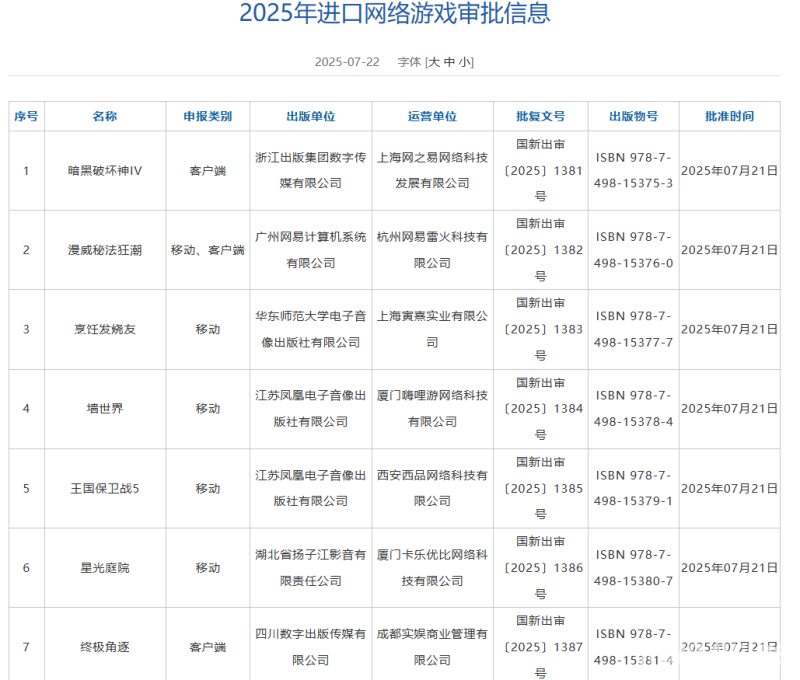Click 客户端 category in 终极角逐 row
Screen dimensions: 800x680
[x=208, y=647]
